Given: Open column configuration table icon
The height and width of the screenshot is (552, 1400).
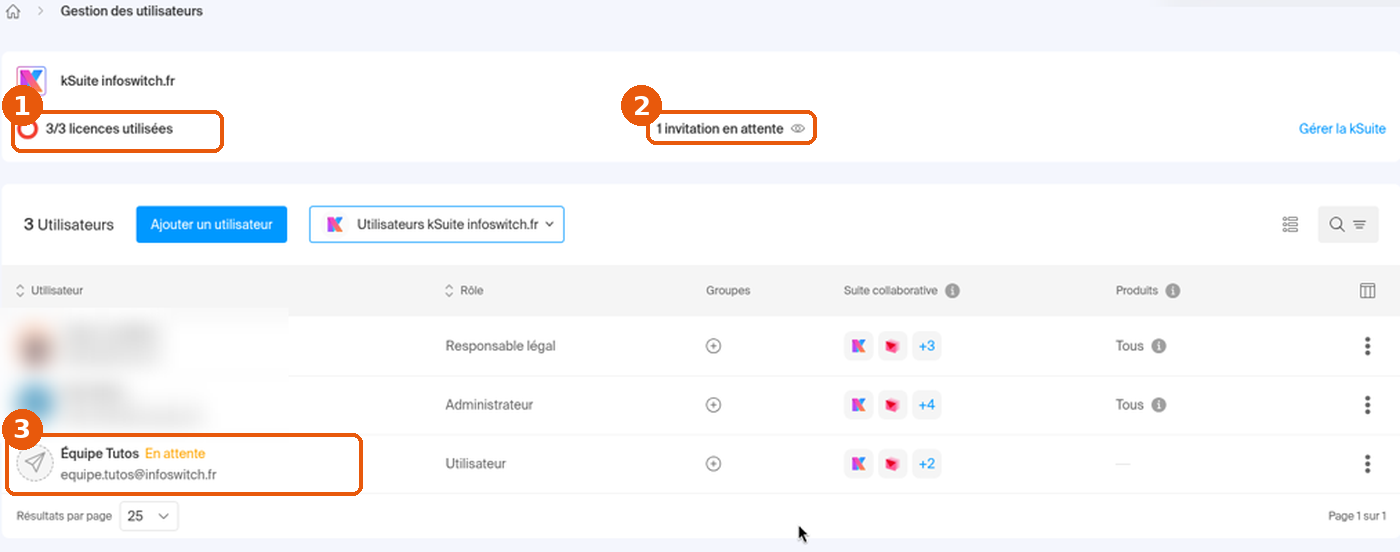Looking at the screenshot, I should (x=1367, y=291).
